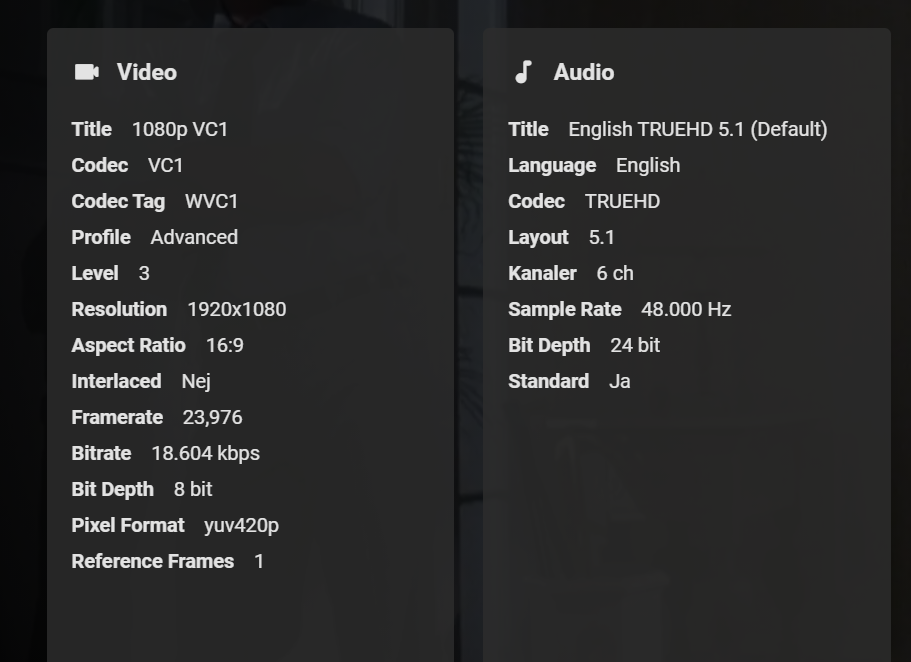This screenshot has height=662, width=911.
Task: Select the Language value English
Action: pyautogui.click(x=648, y=165)
